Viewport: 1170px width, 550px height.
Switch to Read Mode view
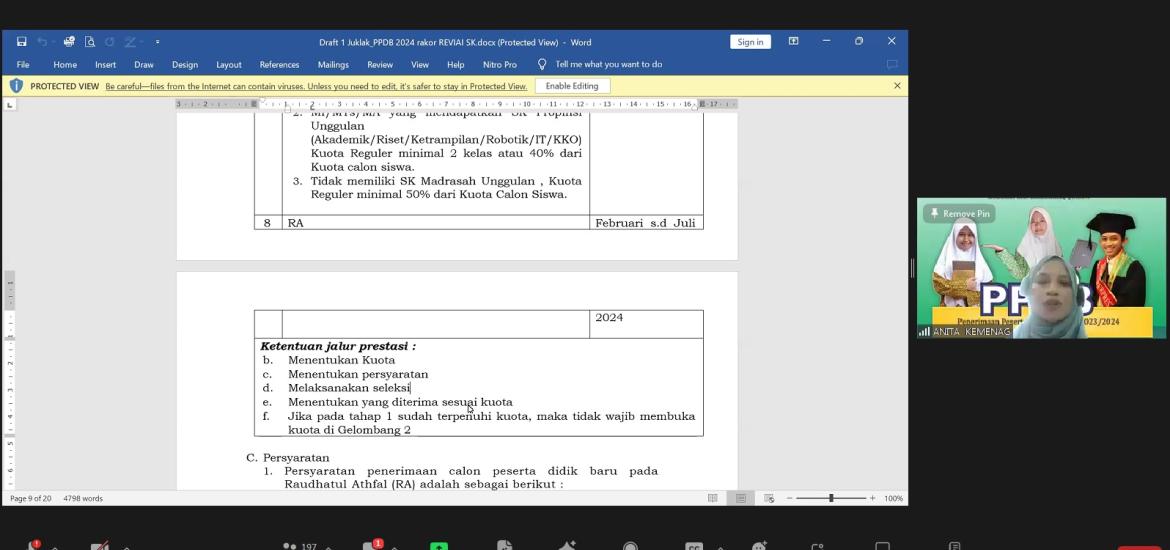click(713, 498)
